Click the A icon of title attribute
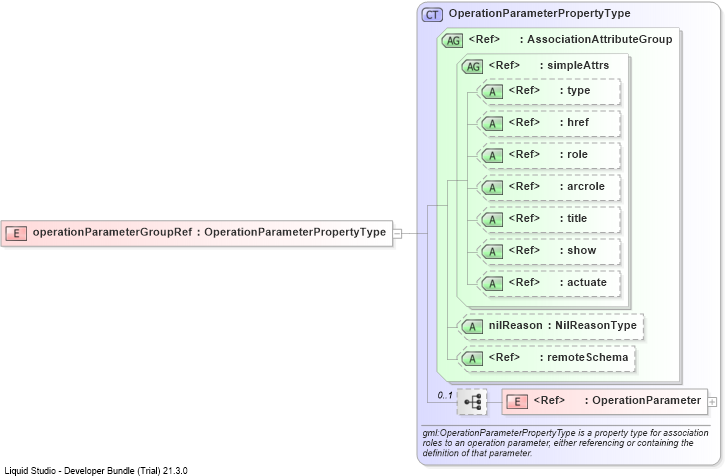 coord(492,219)
